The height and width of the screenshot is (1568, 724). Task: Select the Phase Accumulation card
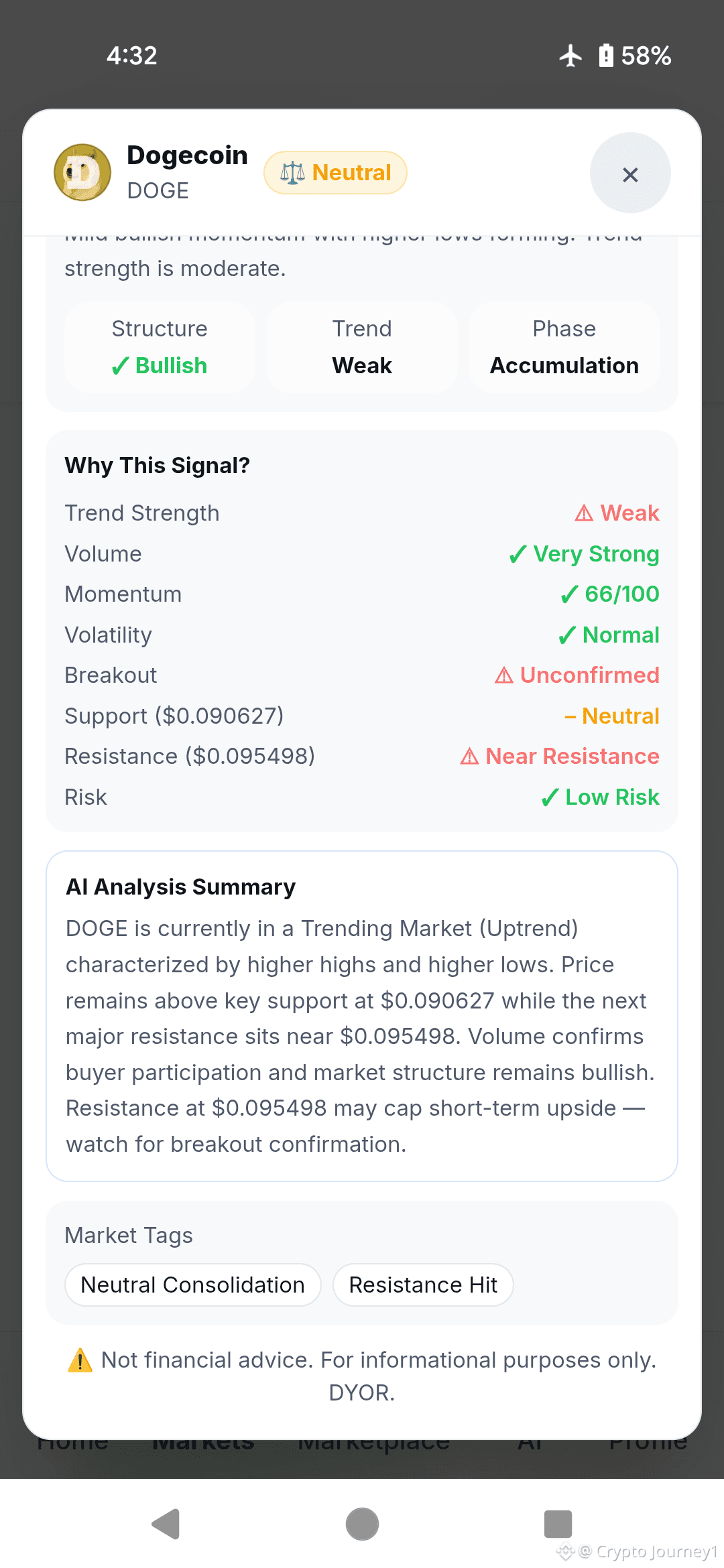(x=564, y=347)
